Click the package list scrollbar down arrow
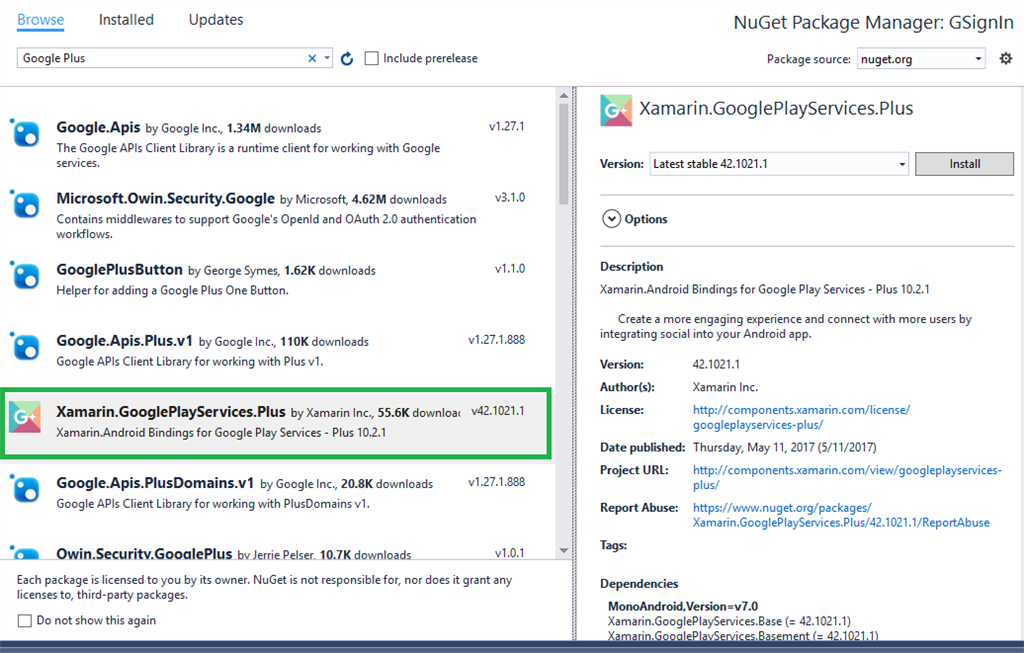The height and width of the screenshot is (653, 1024). [564, 550]
